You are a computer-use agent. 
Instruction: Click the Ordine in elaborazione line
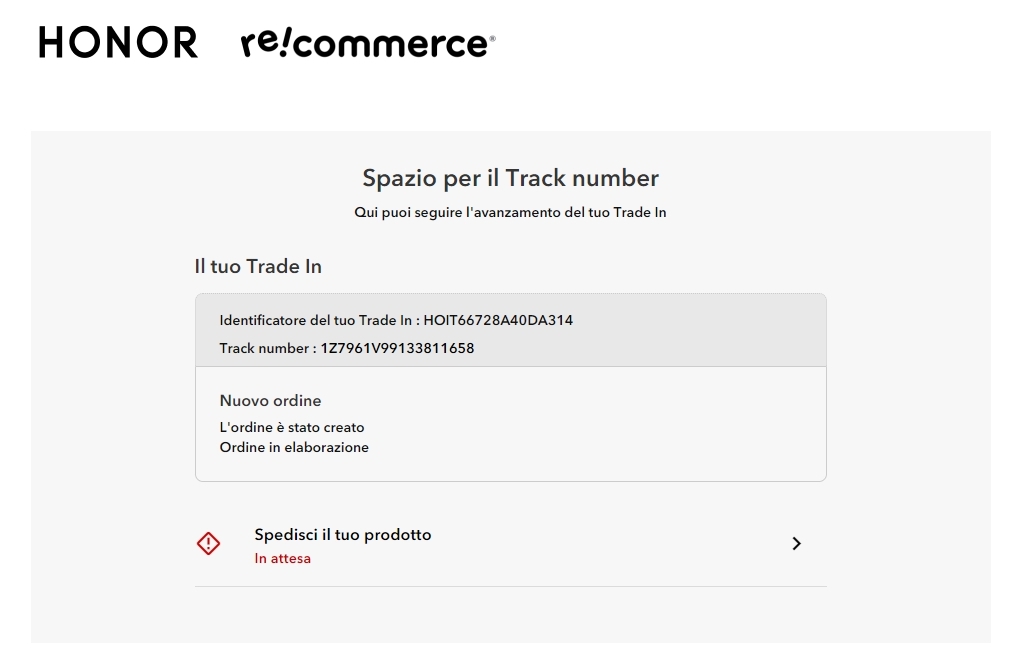coord(294,448)
